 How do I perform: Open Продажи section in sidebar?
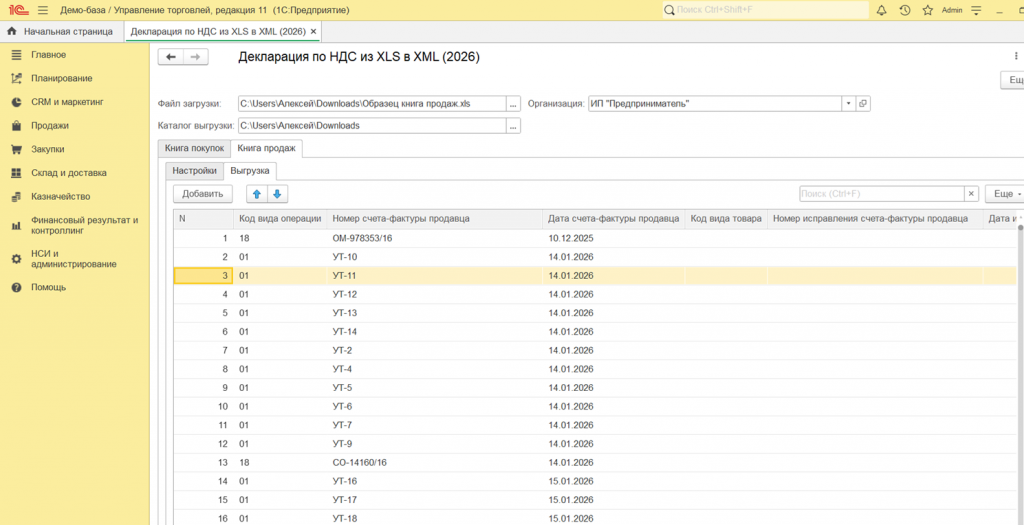[50, 125]
